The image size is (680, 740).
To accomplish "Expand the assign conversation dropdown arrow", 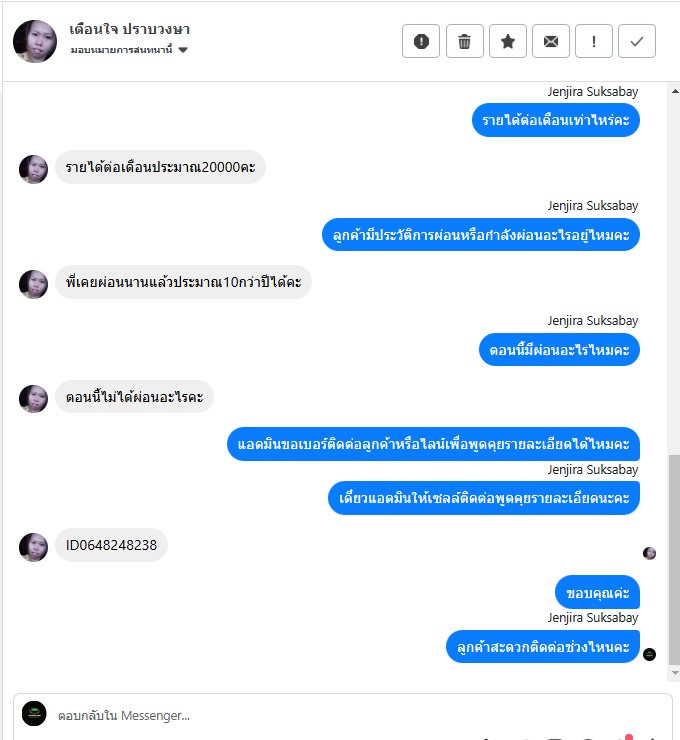I will pyautogui.click(x=183, y=50).
